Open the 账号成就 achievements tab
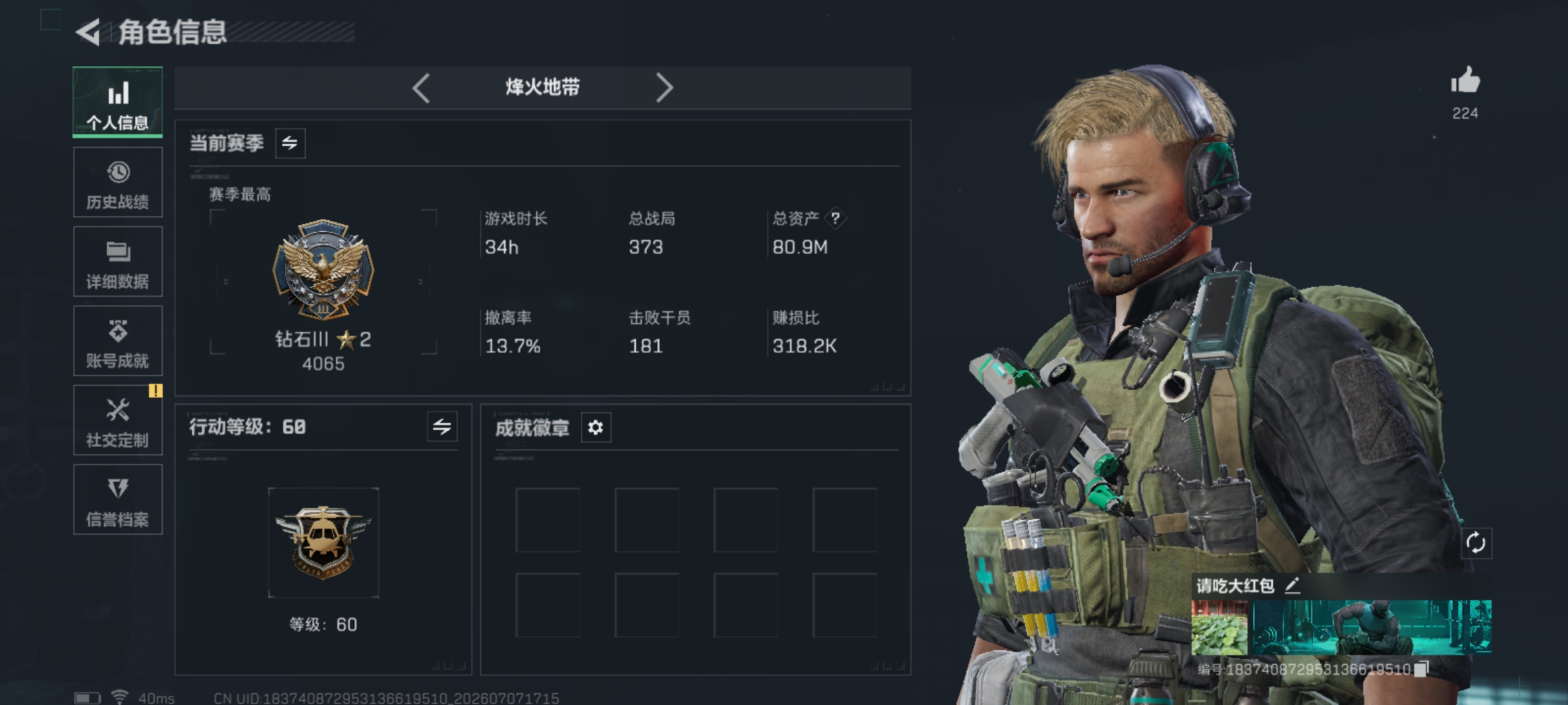This screenshot has width=1568, height=705. [118, 341]
